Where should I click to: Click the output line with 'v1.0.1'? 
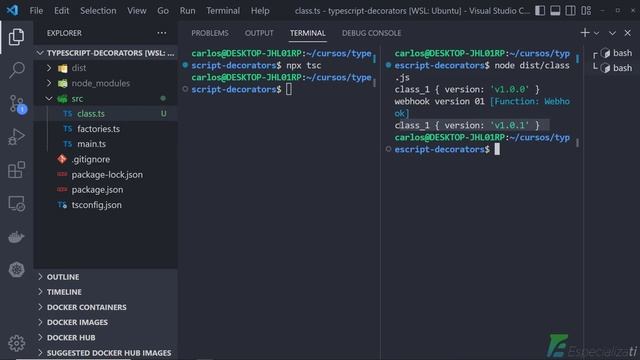[467, 125]
